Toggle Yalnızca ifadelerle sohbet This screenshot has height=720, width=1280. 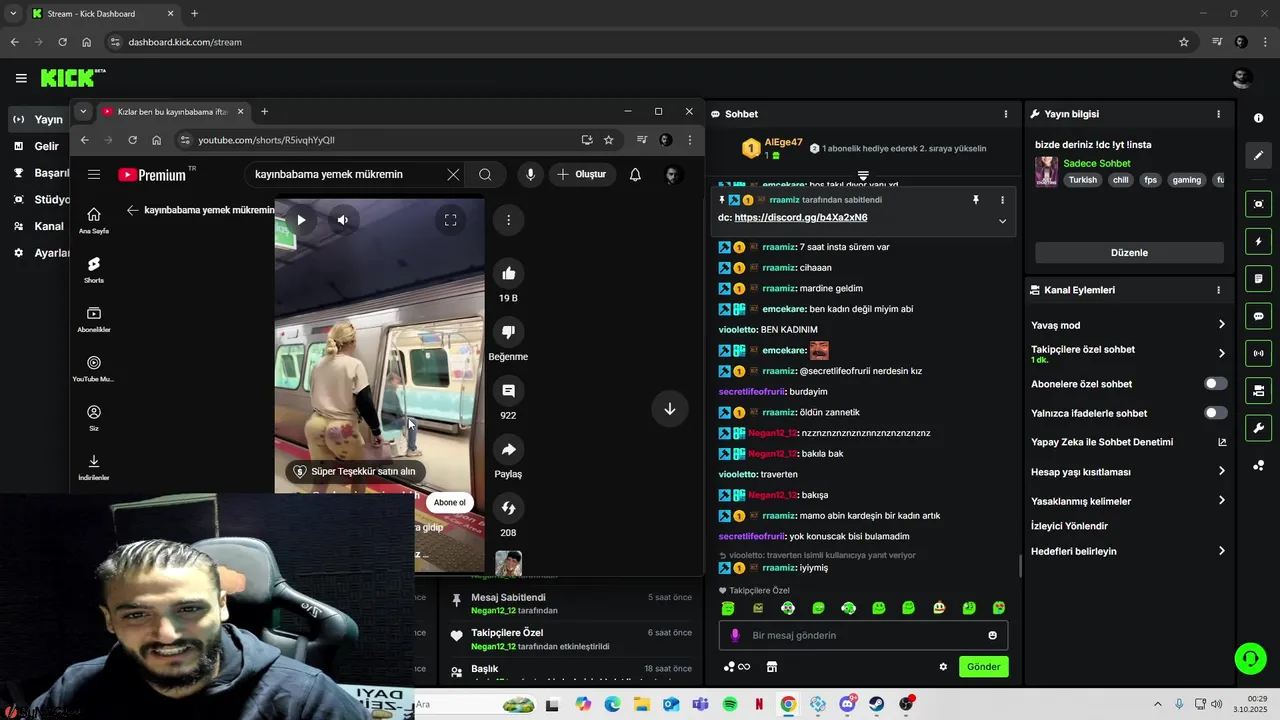1215,413
